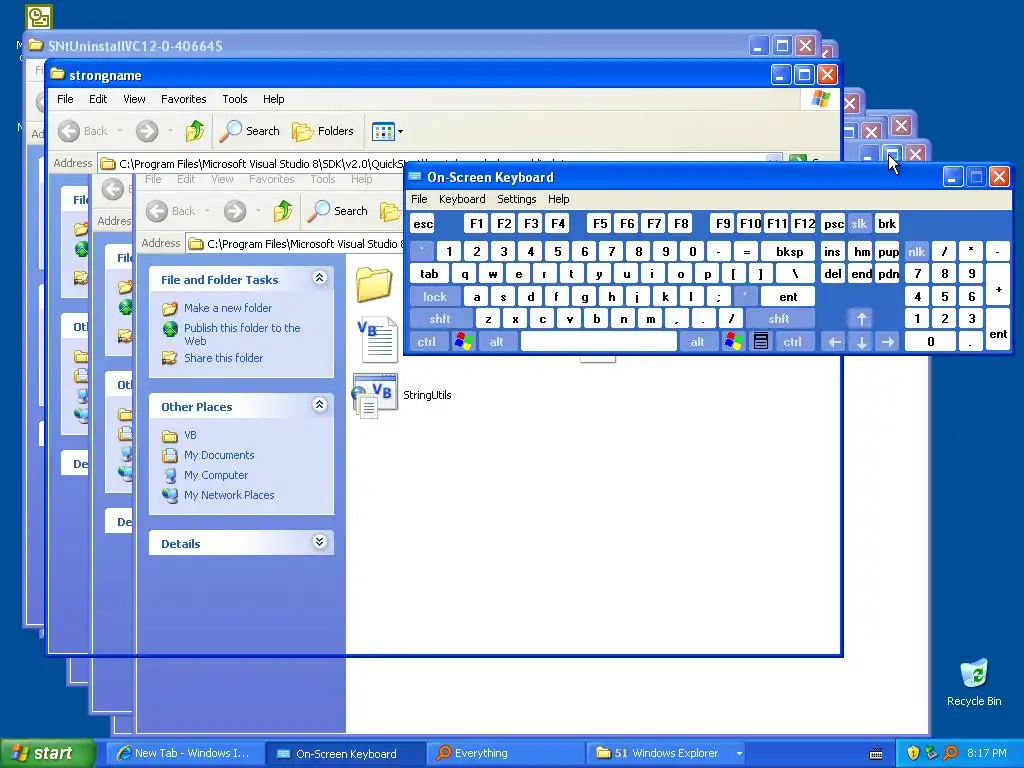
Task: Open Favorites menu in strongname window
Action: [184, 99]
